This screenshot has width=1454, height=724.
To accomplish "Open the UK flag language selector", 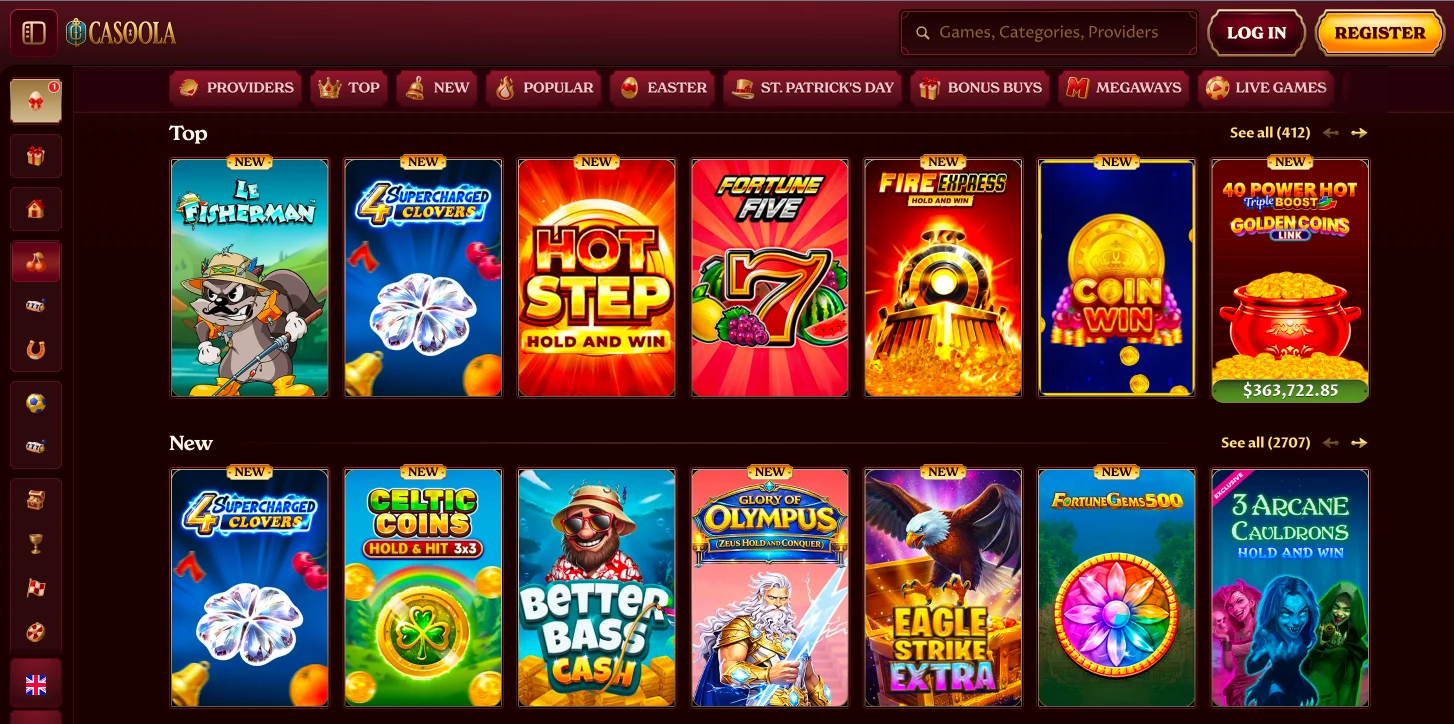I will click(x=36, y=684).
